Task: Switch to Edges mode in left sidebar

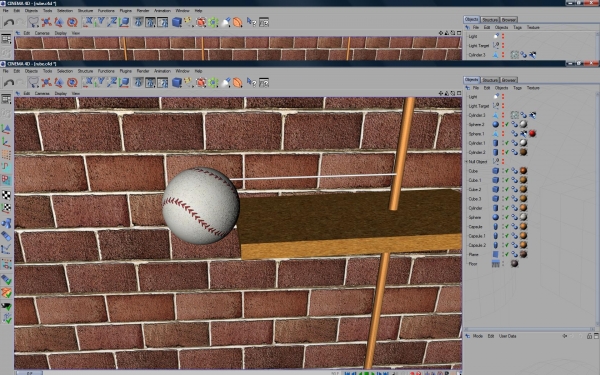Action: (x=6, y=167)
